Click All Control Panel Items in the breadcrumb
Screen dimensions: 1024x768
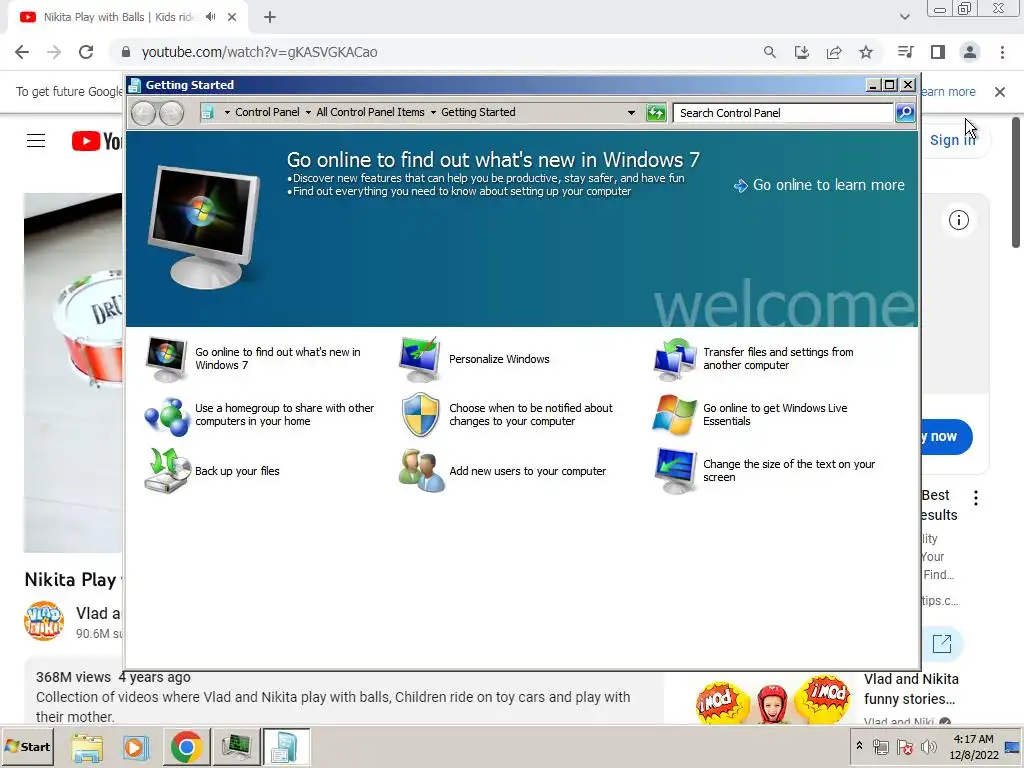[370, 112]
